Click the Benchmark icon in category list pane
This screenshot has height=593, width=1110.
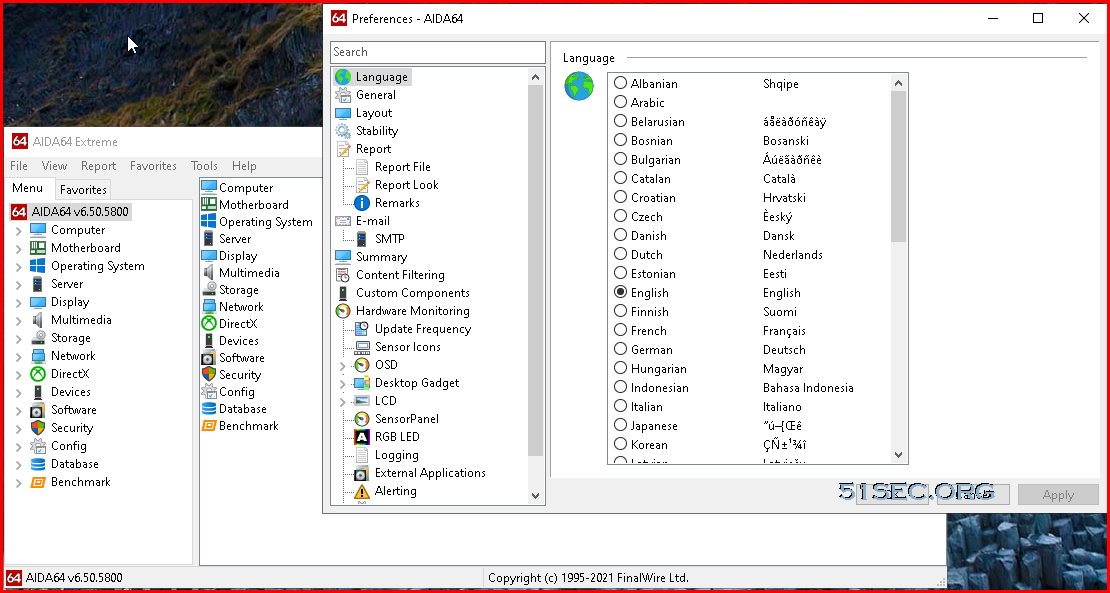[209, 426]
